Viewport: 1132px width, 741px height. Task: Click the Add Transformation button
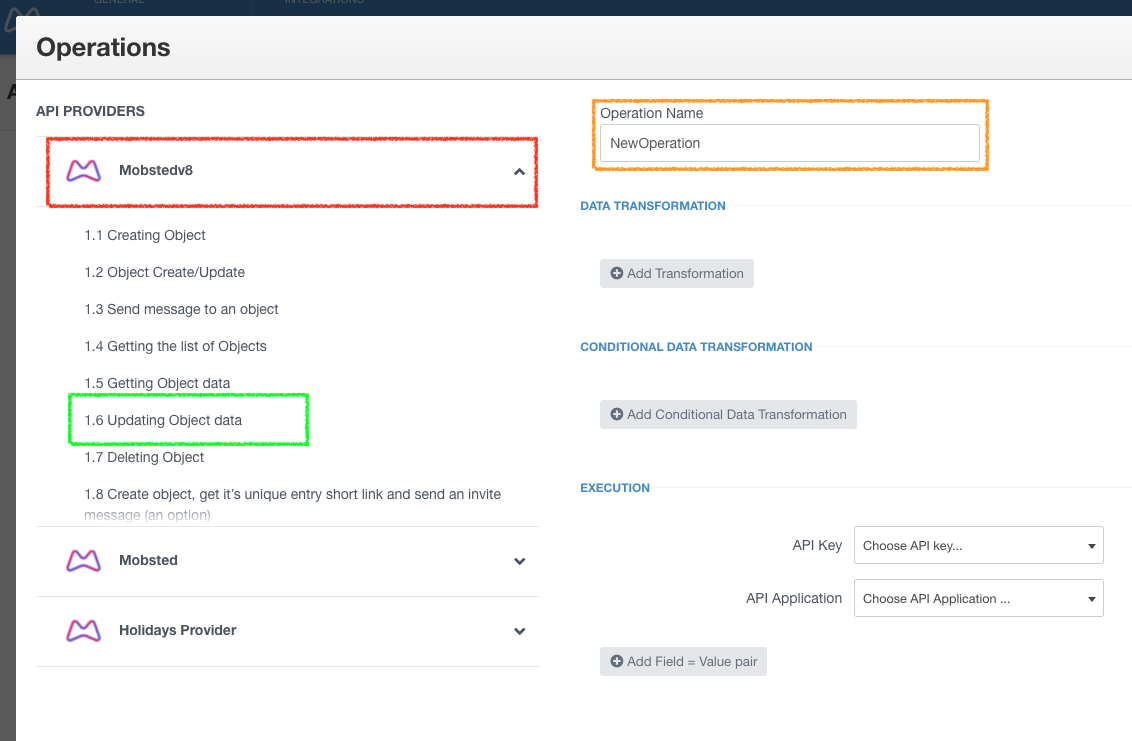(x=676, y=274)
